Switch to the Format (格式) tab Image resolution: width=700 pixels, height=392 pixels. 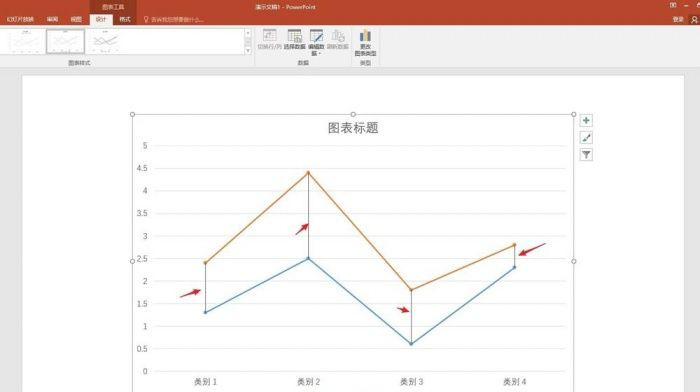(x=125, y=19)
